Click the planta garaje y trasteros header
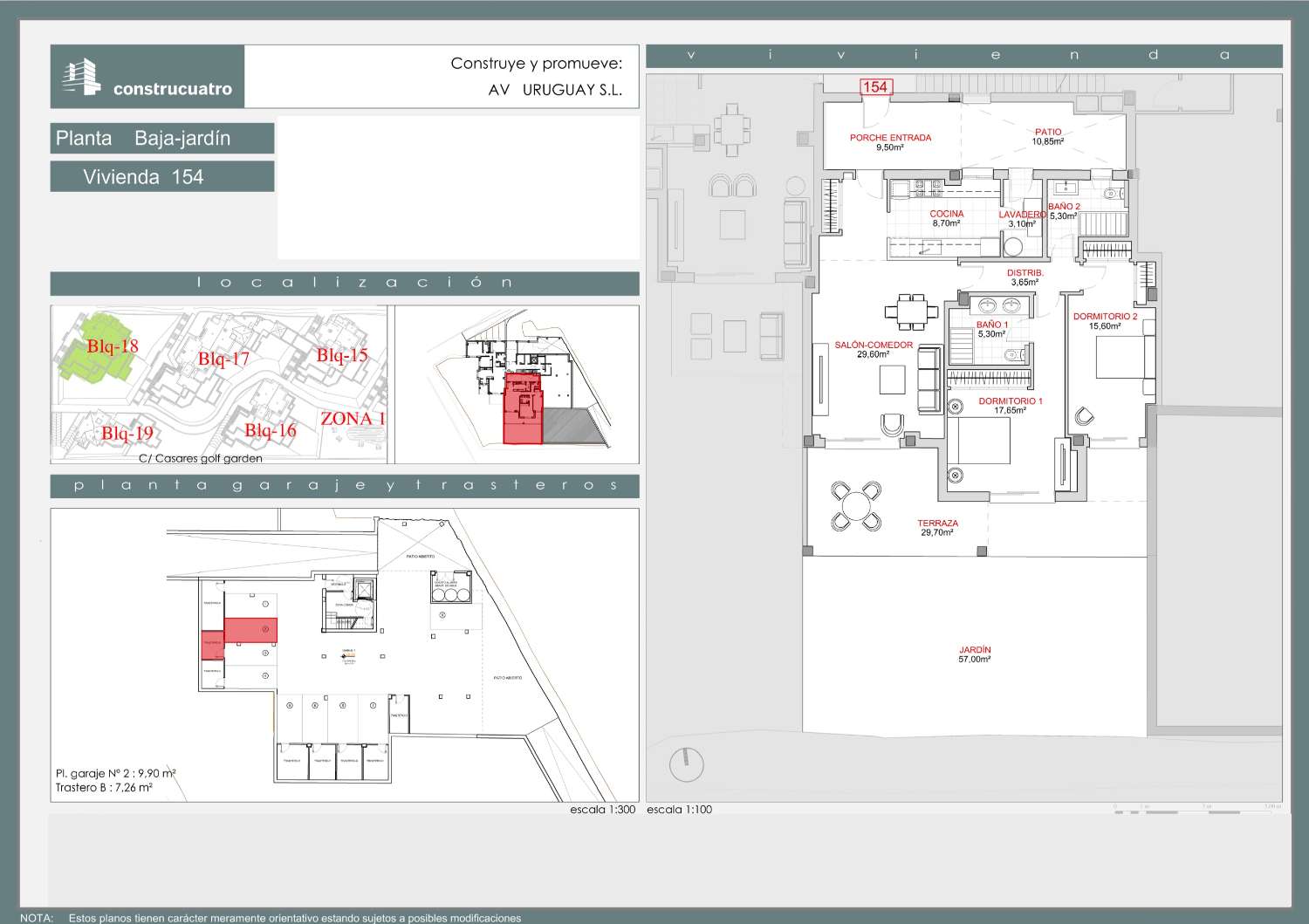The height and width of the screenshot is (924, 1309). 345,485
